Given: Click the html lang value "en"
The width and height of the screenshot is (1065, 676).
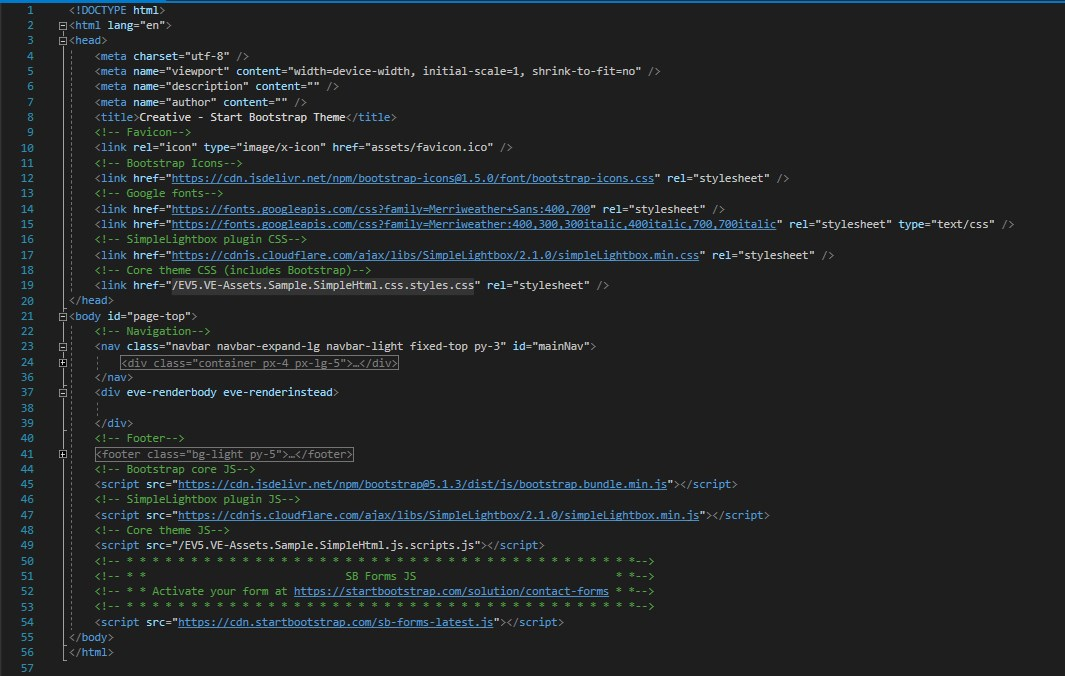Looking at the screenshot, I should pos(152,26).
